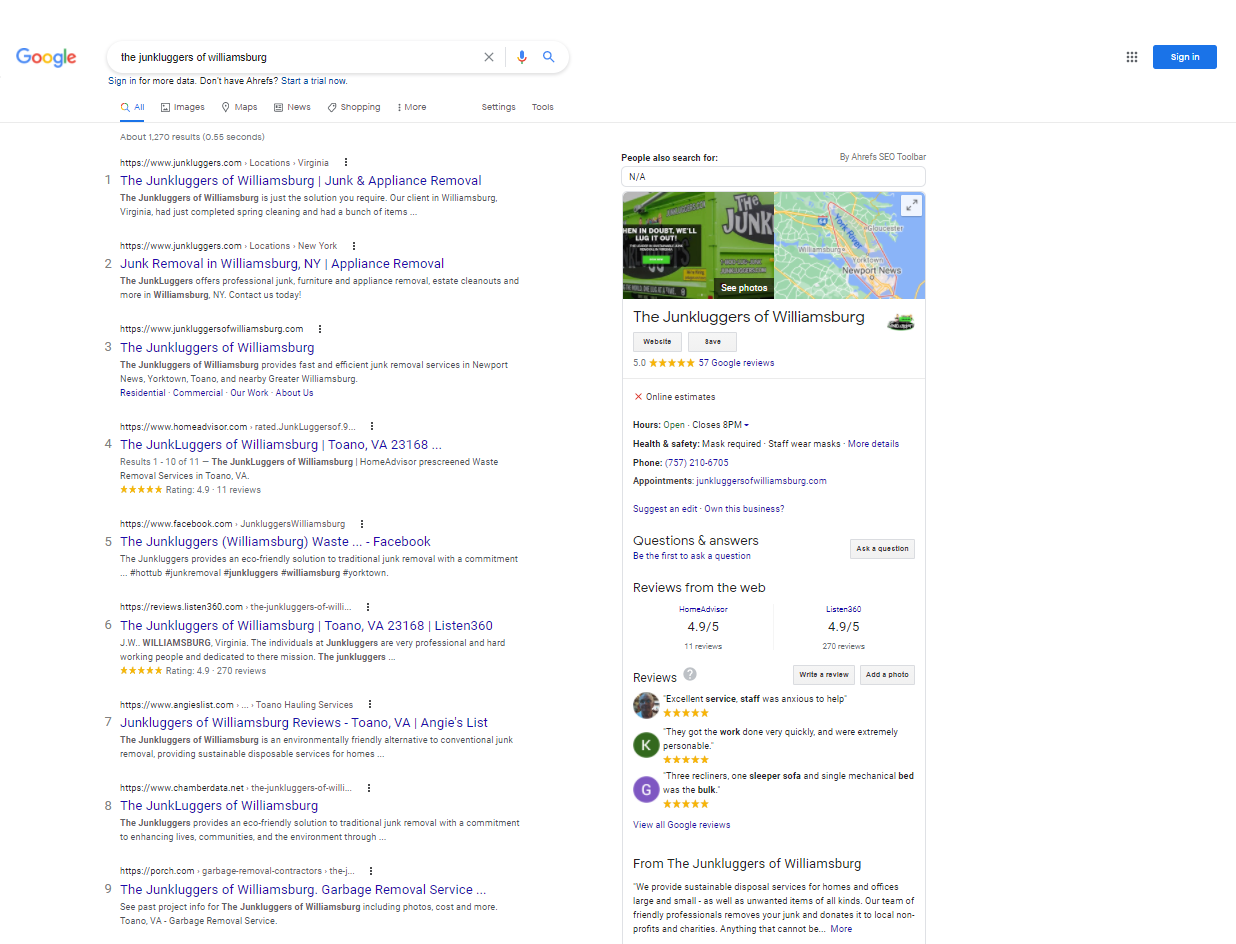This screenshot has height=944, width=1236.
Task: Click inside the Google search input field
Action: (300, 57)
